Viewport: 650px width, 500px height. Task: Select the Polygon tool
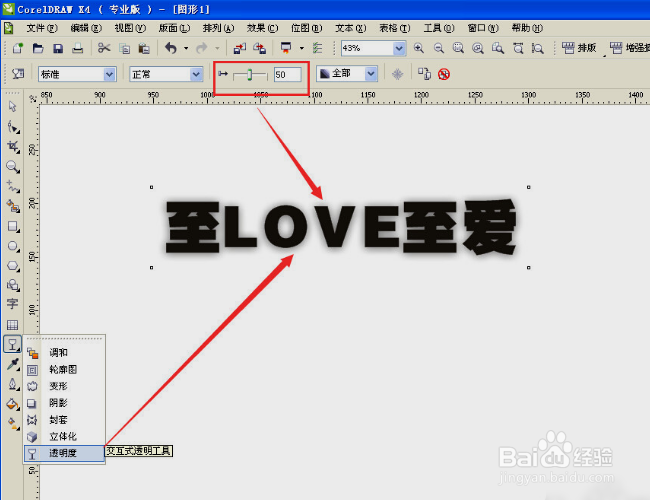point(13,266)
